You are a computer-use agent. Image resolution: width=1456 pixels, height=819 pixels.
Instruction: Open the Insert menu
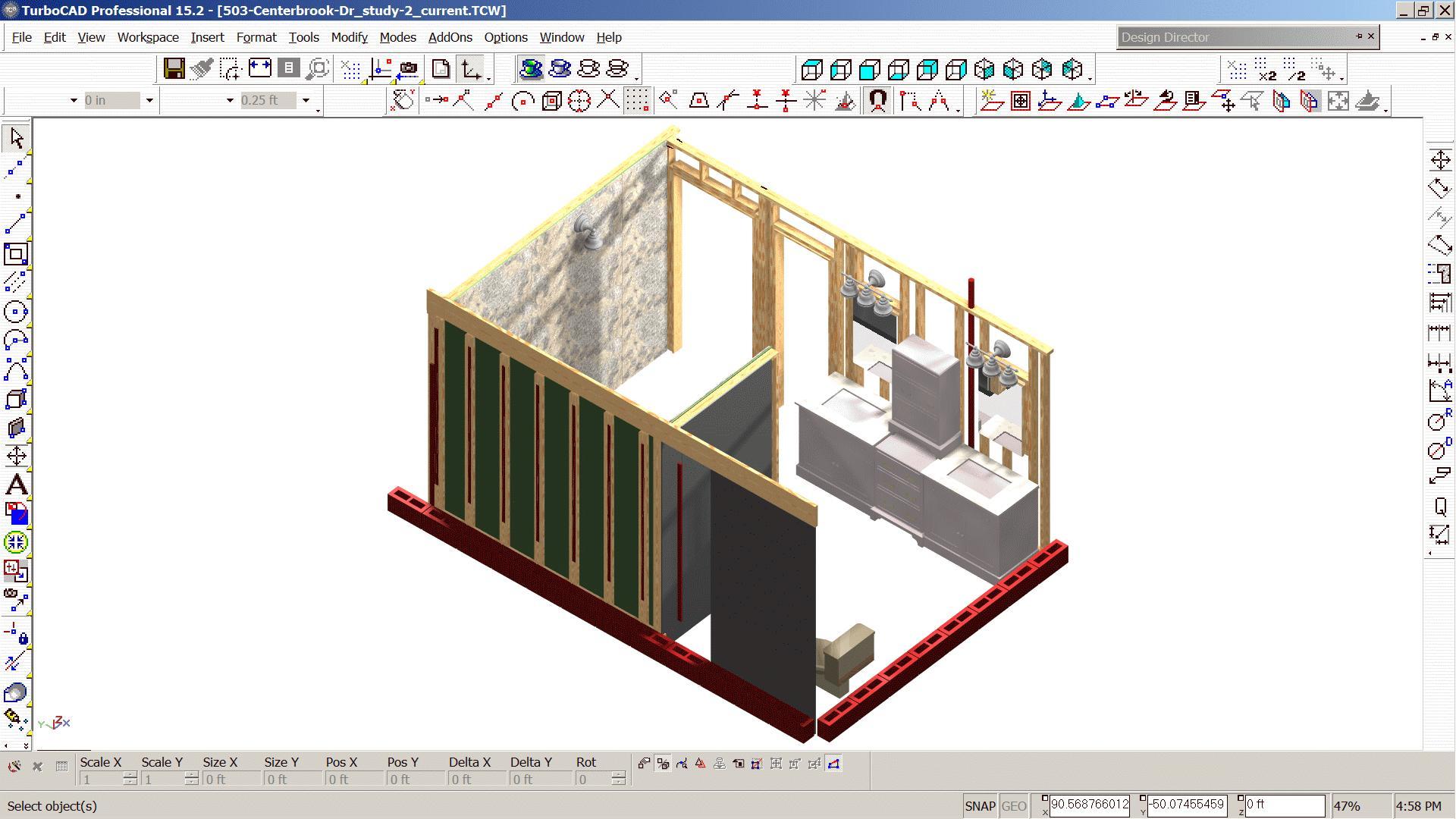(207, 37)
